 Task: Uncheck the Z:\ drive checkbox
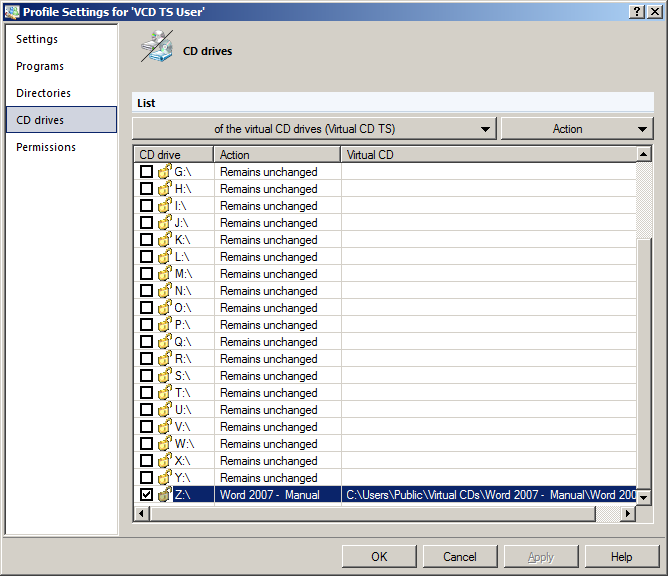pyautogui.click(x=147, y=495)
